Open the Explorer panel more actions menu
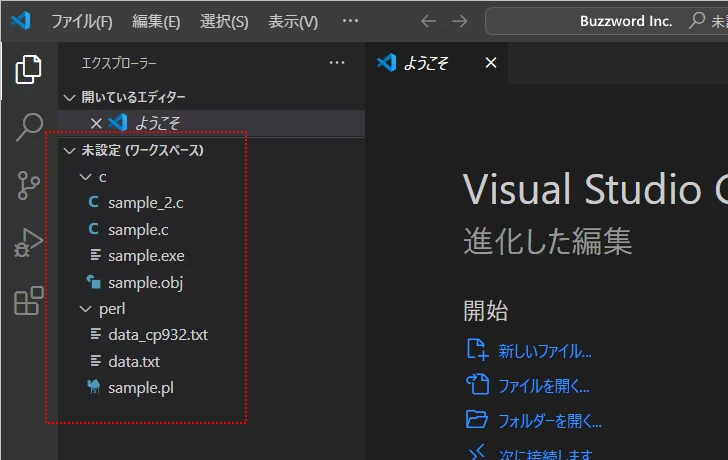Image resolution: width=728 pixels, height=460 pixels. click(x=337, y=63)
